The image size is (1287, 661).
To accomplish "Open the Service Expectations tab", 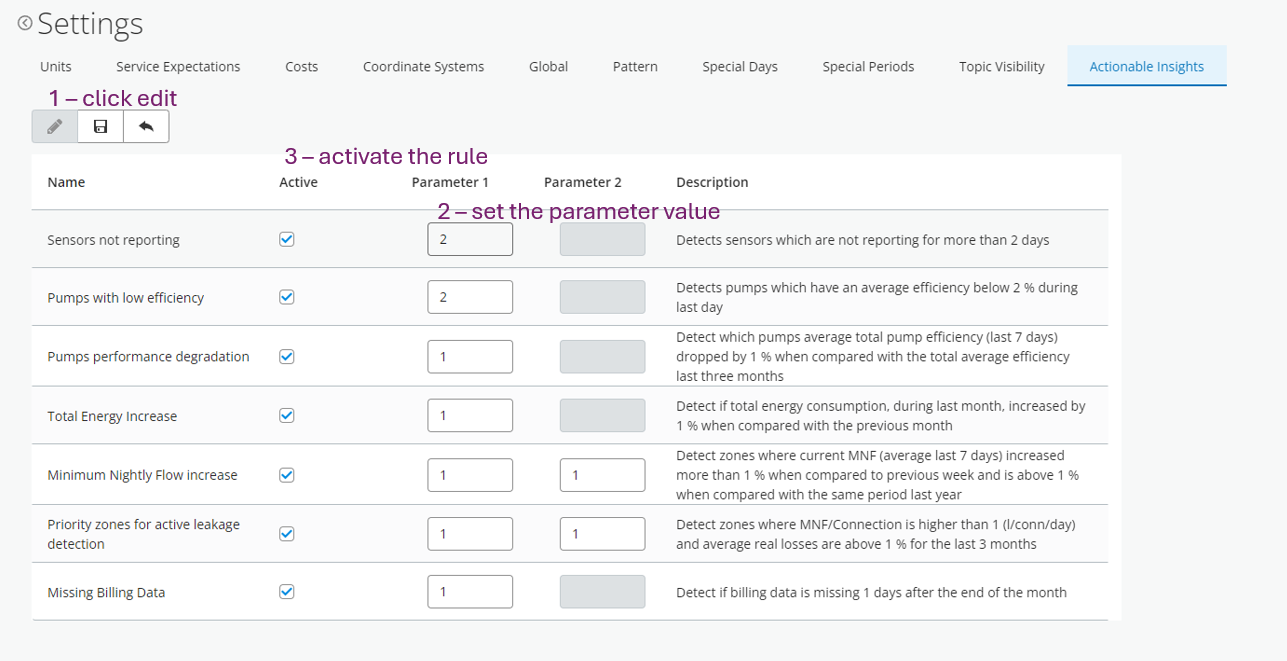I will pos(178,67).
